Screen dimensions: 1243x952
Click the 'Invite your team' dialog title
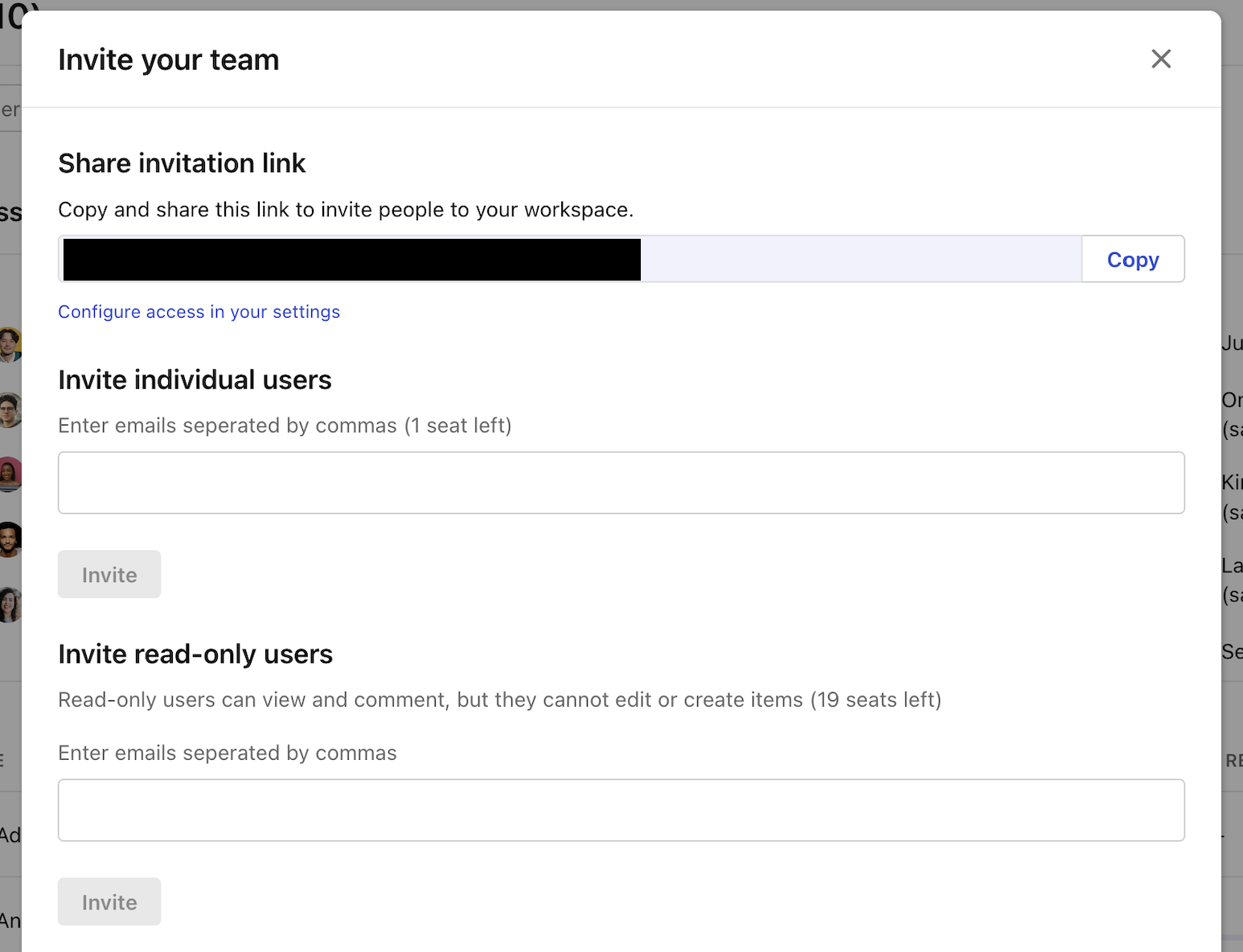[x=169, y=60]
